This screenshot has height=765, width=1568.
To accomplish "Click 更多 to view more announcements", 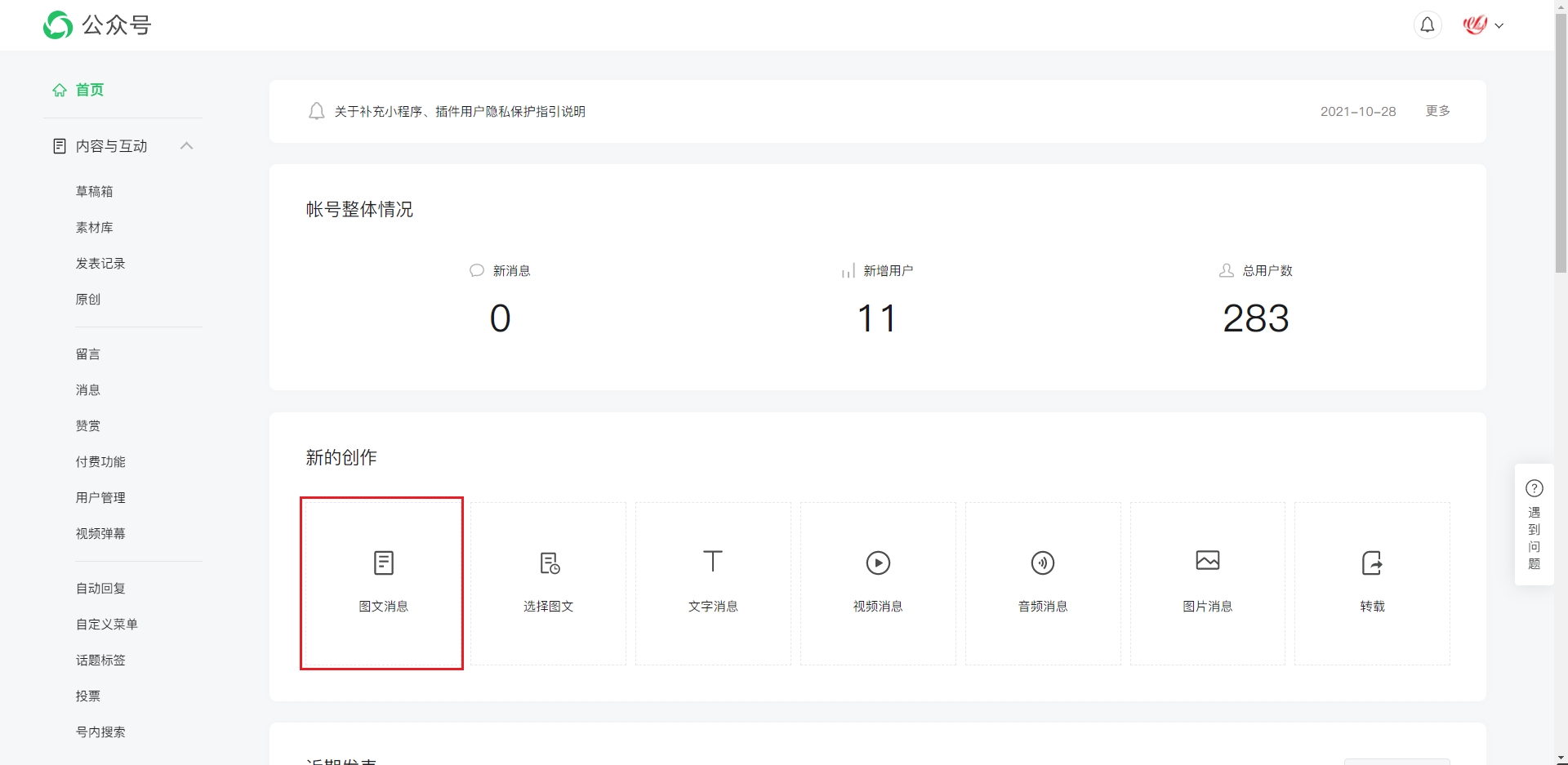I will pyautogui.click(x=1437, y=111).
